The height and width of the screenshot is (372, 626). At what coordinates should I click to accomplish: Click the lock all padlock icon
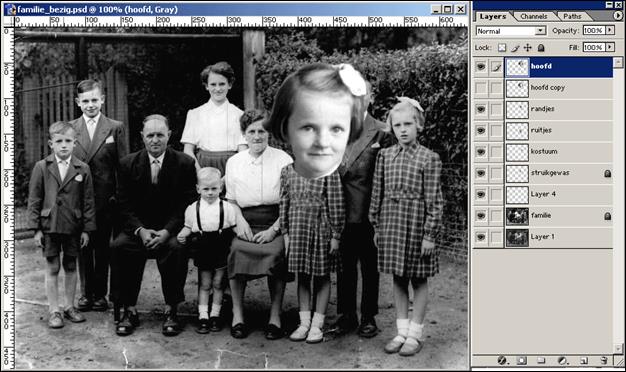pyautogui.click(x=541, y=48)
